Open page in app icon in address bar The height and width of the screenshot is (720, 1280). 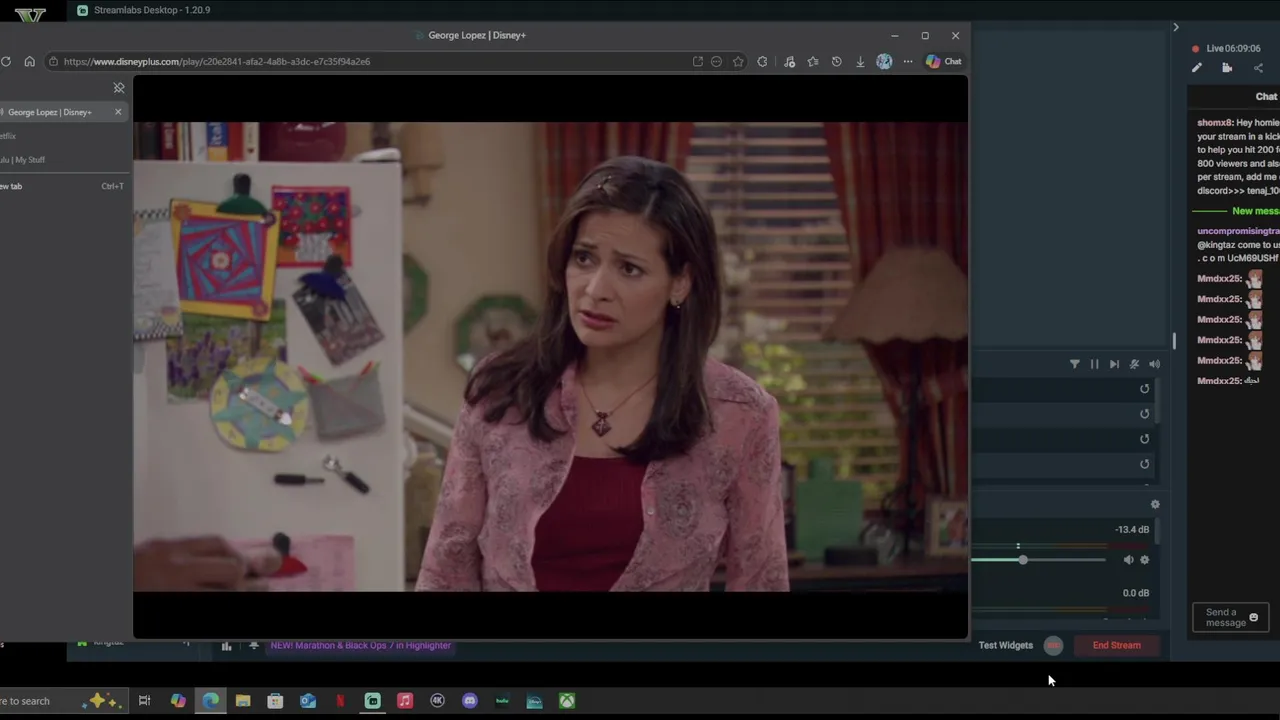(x=697, y=61)
